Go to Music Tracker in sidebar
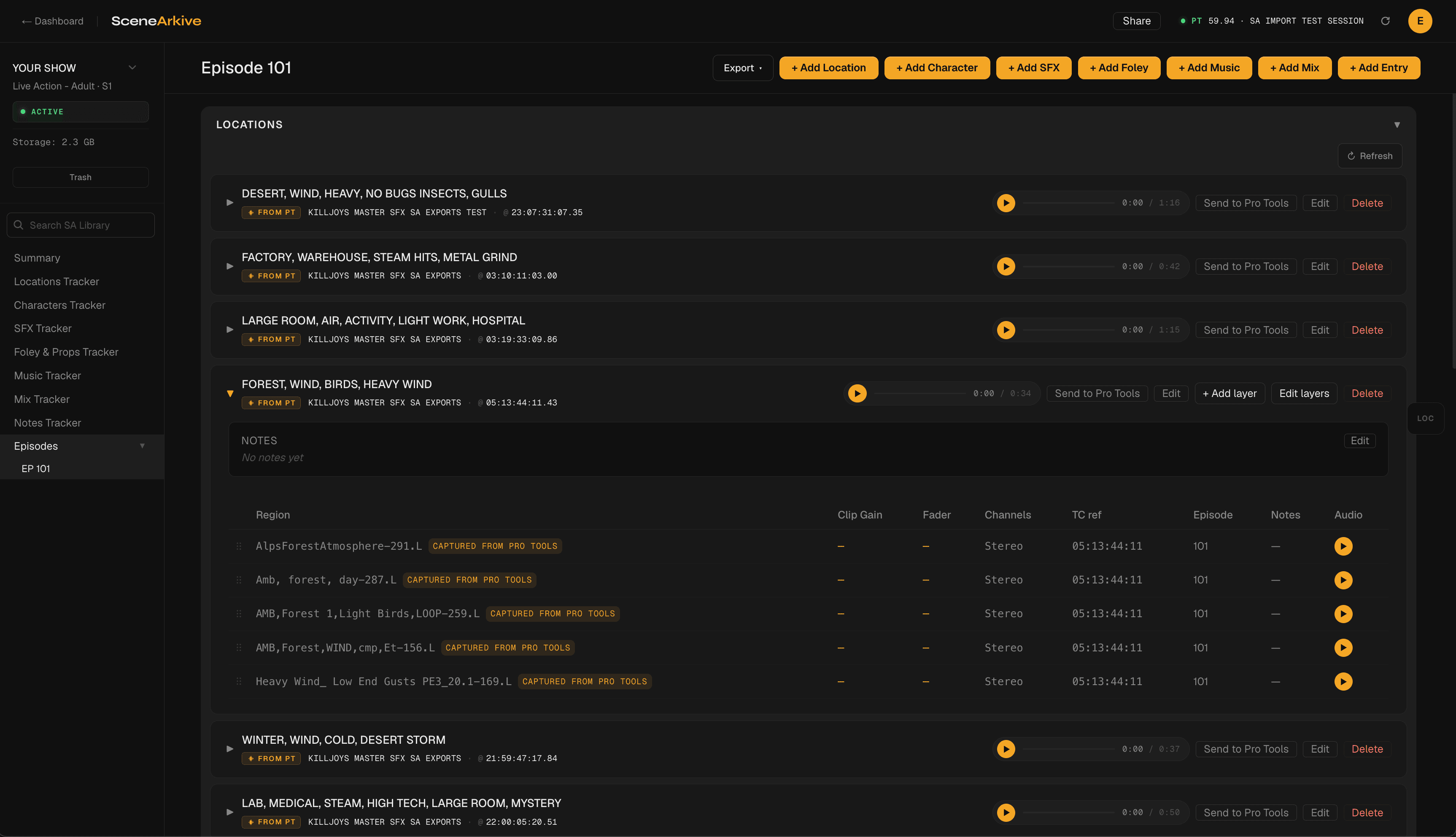 coord(47,375)
